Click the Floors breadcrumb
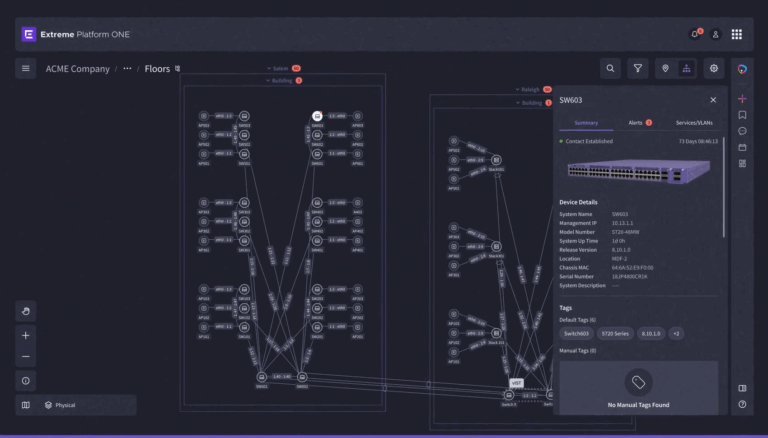Viewport: 768px width, 438px height. [x=157, y=69]
